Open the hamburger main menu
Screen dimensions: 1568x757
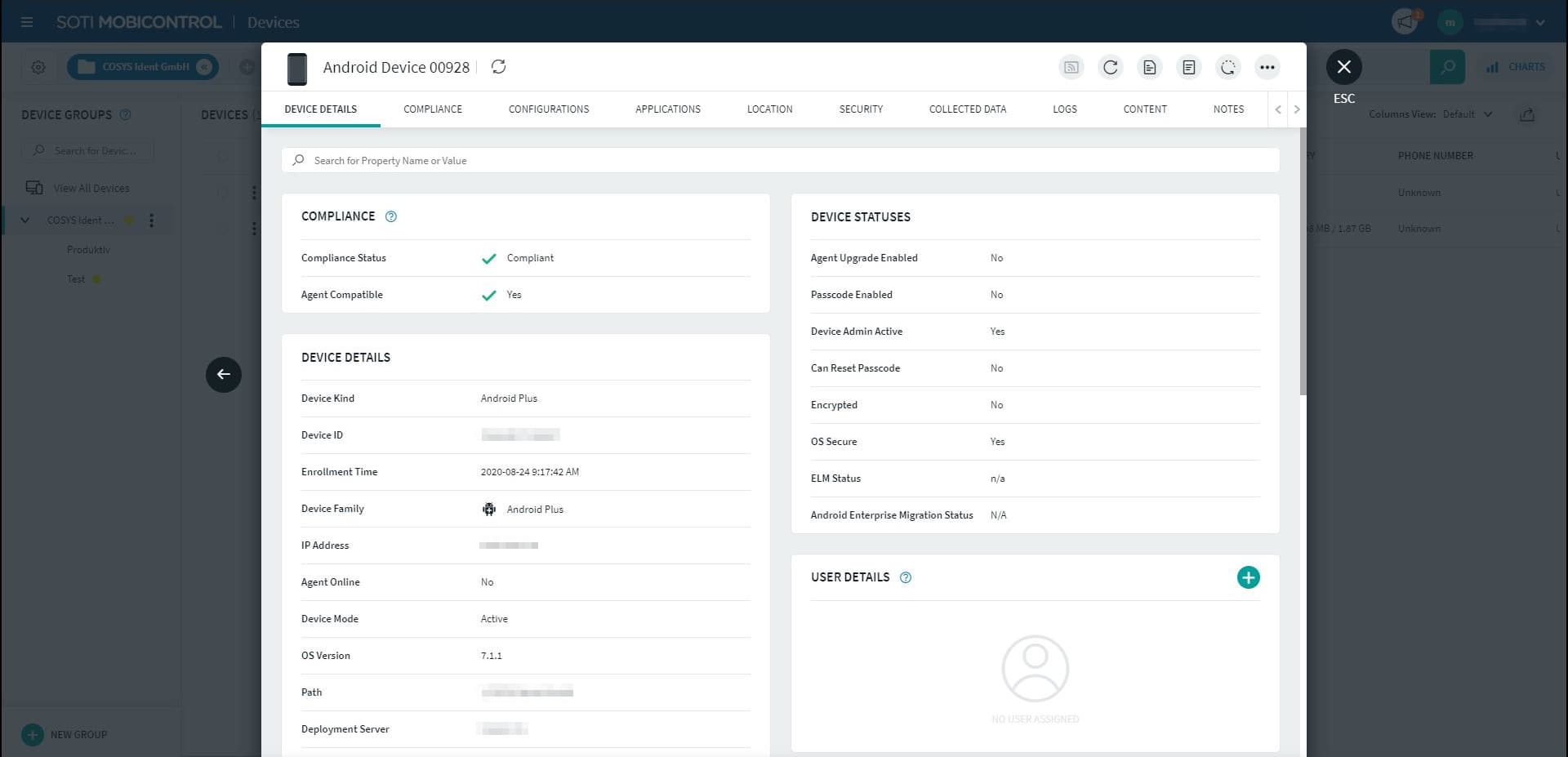pyautogui.click(x=27, y=22)
